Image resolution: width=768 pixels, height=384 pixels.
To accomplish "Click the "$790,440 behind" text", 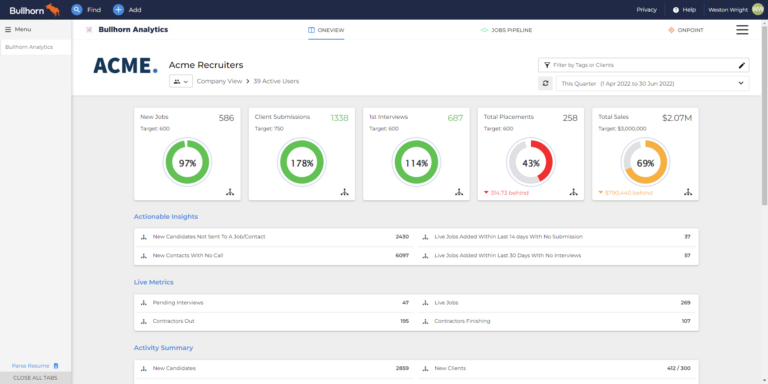I will tap(628, 193).
